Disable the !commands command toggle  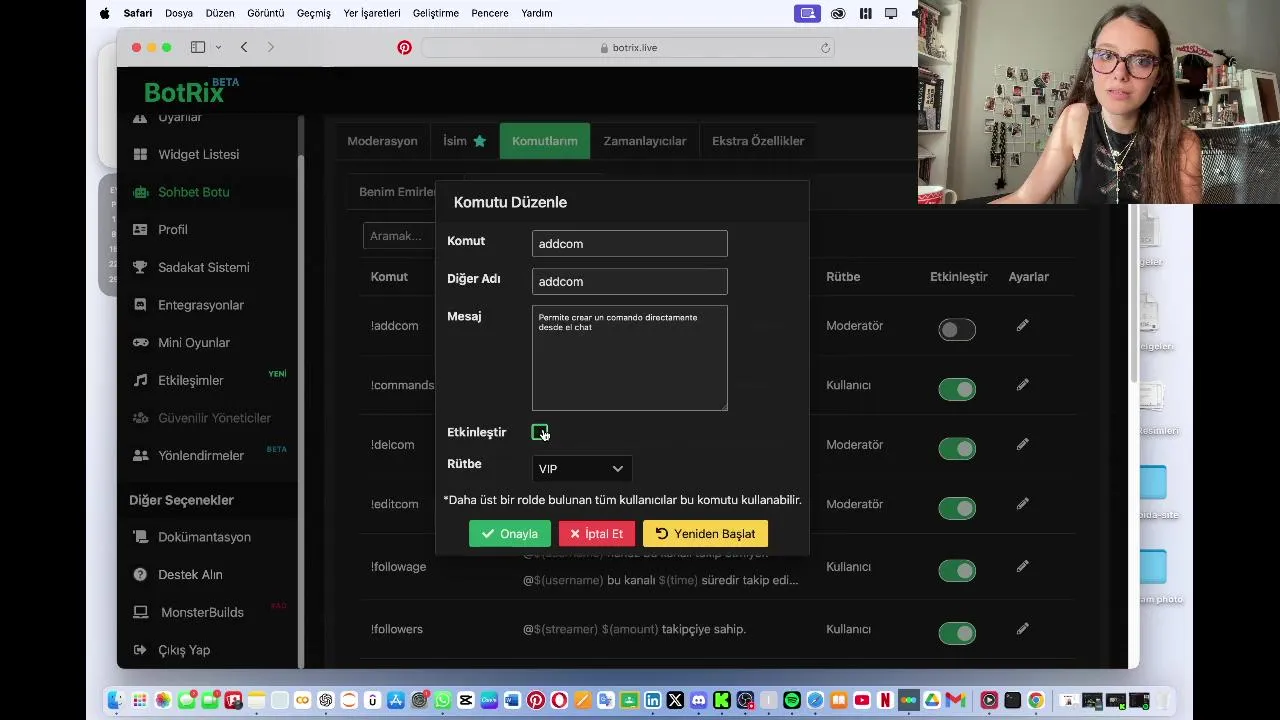(957, 389)
